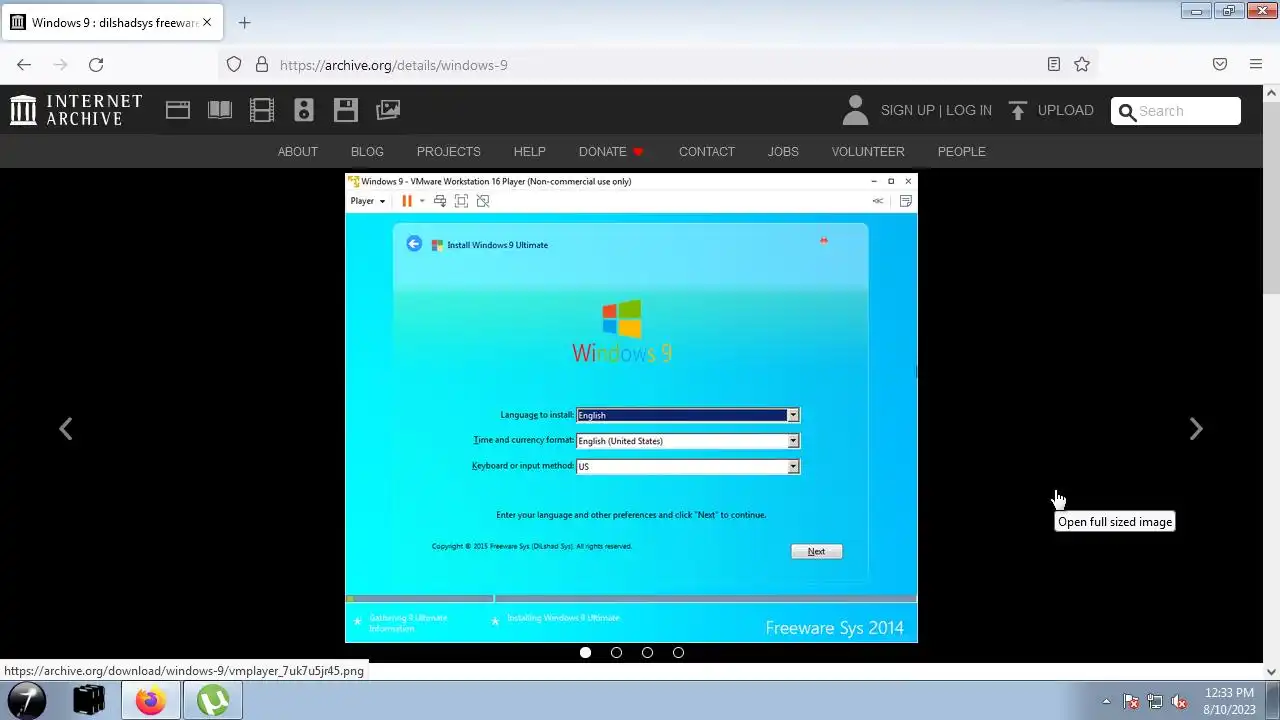Open the ABOUT navigation item
1280x720 pixels.
pyautogui.click(x=298, y=151)
